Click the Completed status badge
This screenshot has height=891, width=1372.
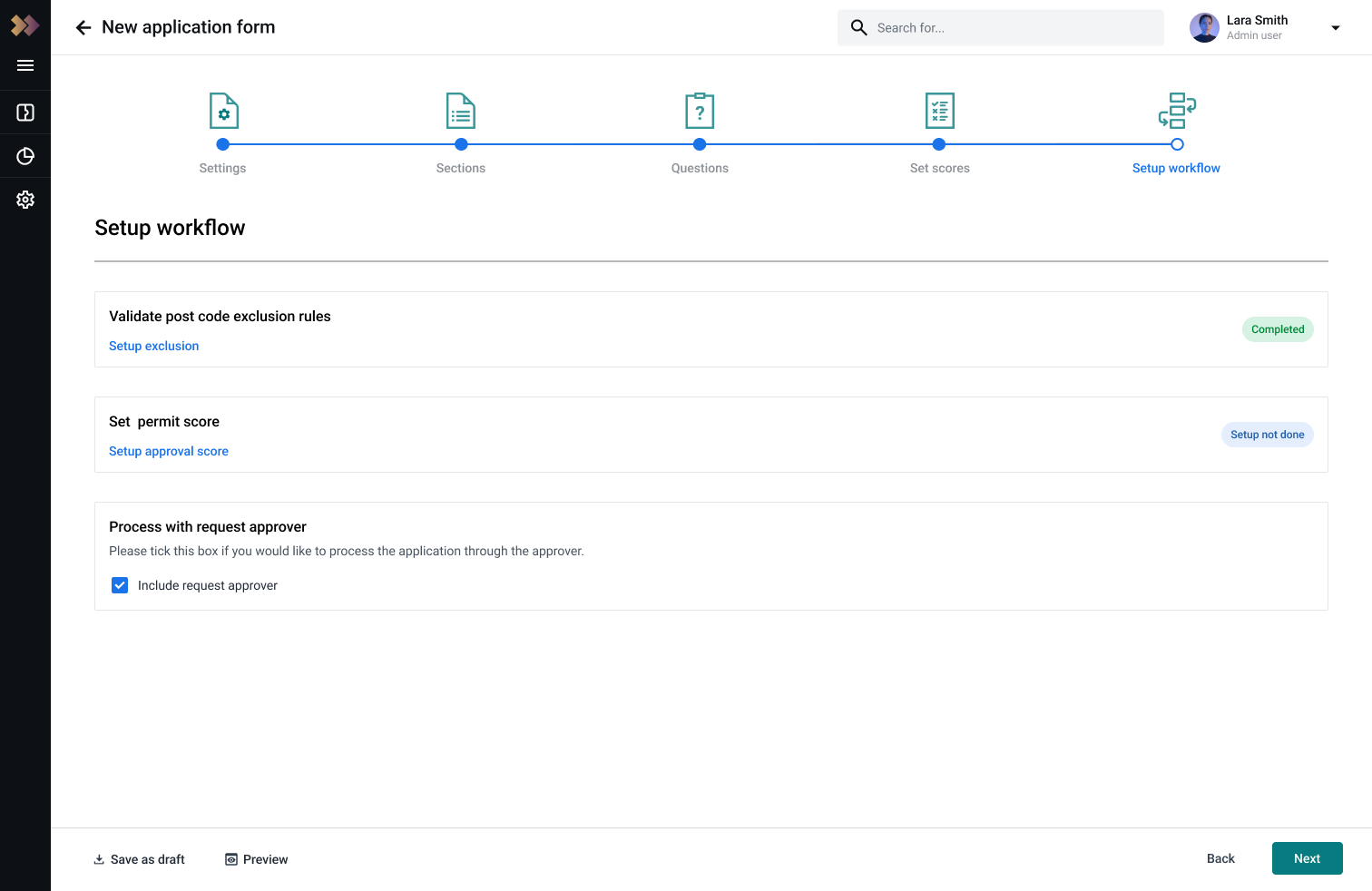(1278, 329)
